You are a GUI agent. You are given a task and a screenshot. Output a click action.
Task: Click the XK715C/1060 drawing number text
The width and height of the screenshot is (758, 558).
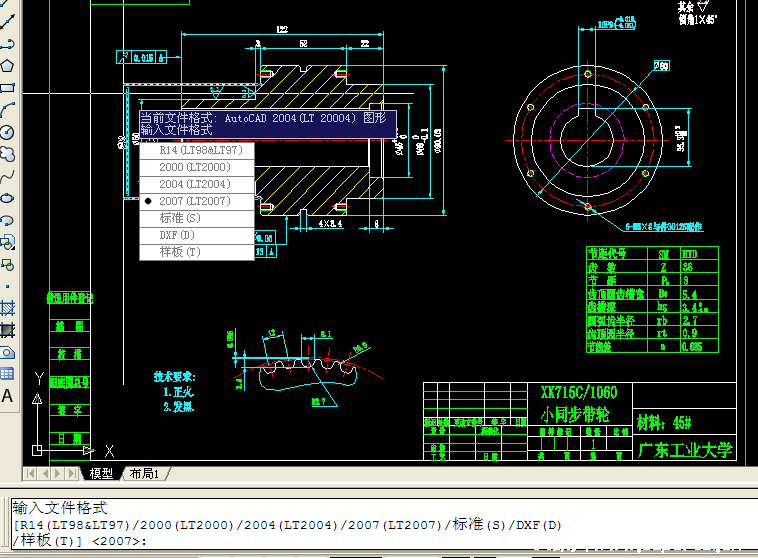coord(579,392)
